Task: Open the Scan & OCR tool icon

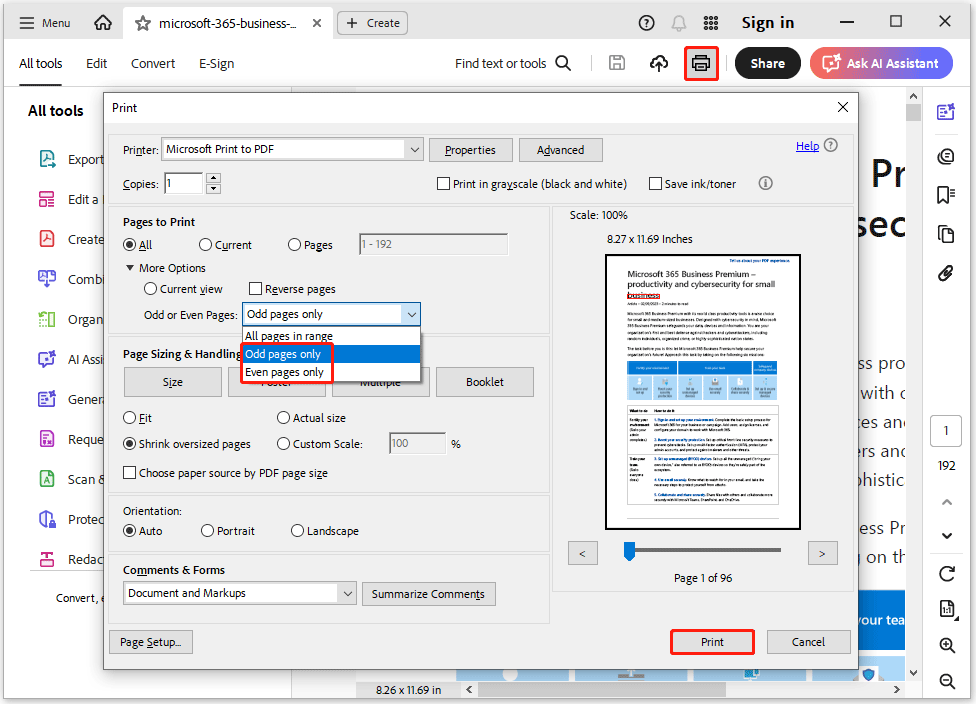Action: click(x=47, y=479)
